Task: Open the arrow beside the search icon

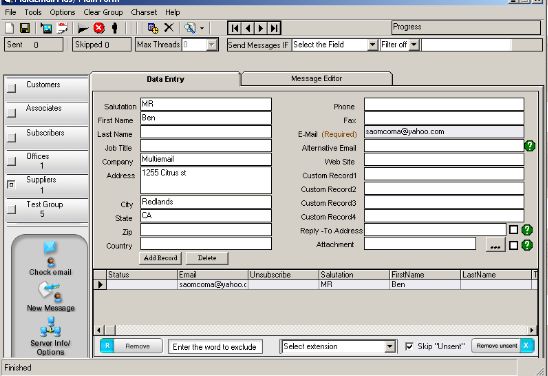Action: coord(202,28)
